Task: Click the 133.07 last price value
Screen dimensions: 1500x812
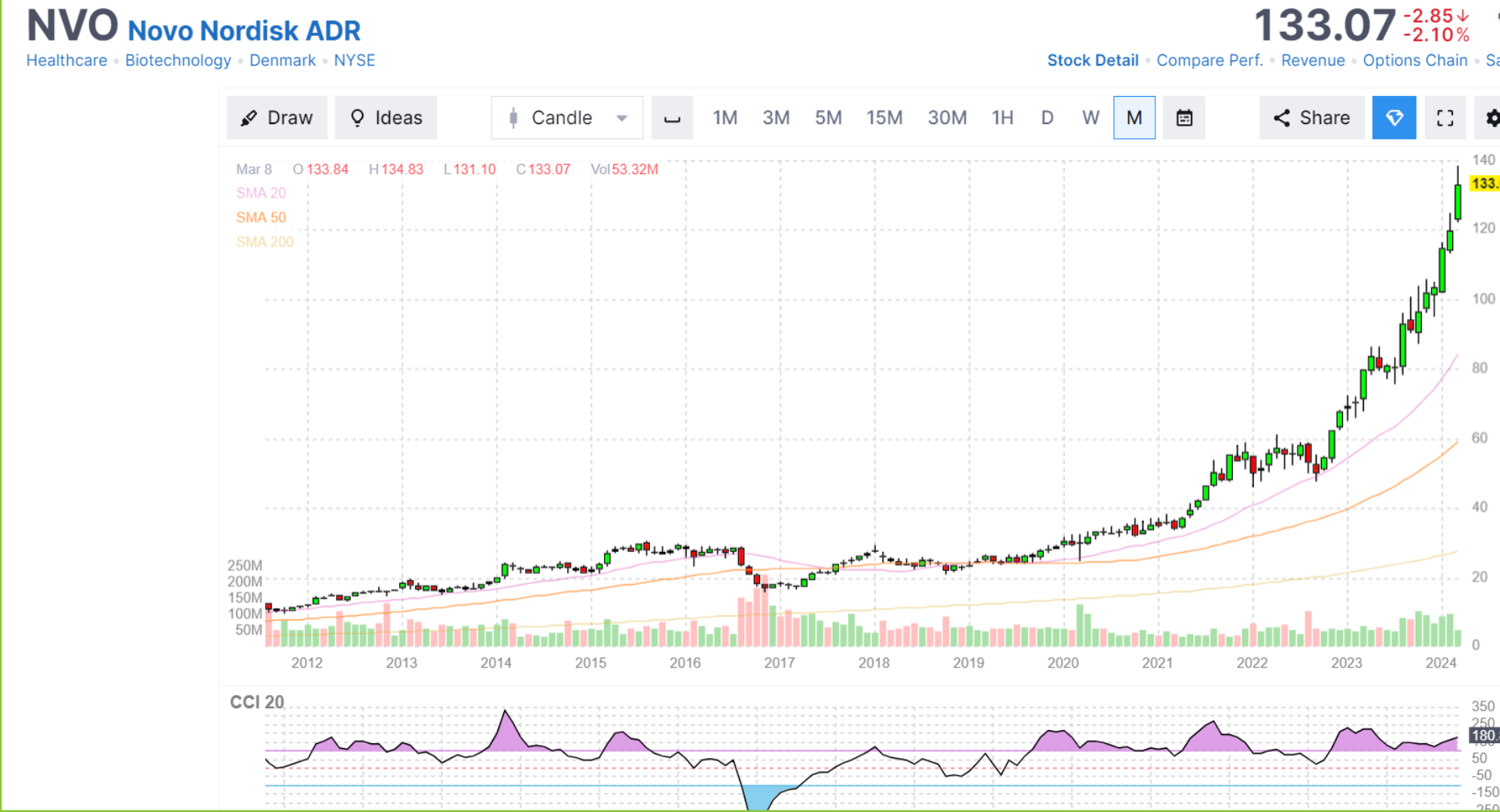Action: click(1325, 25)
